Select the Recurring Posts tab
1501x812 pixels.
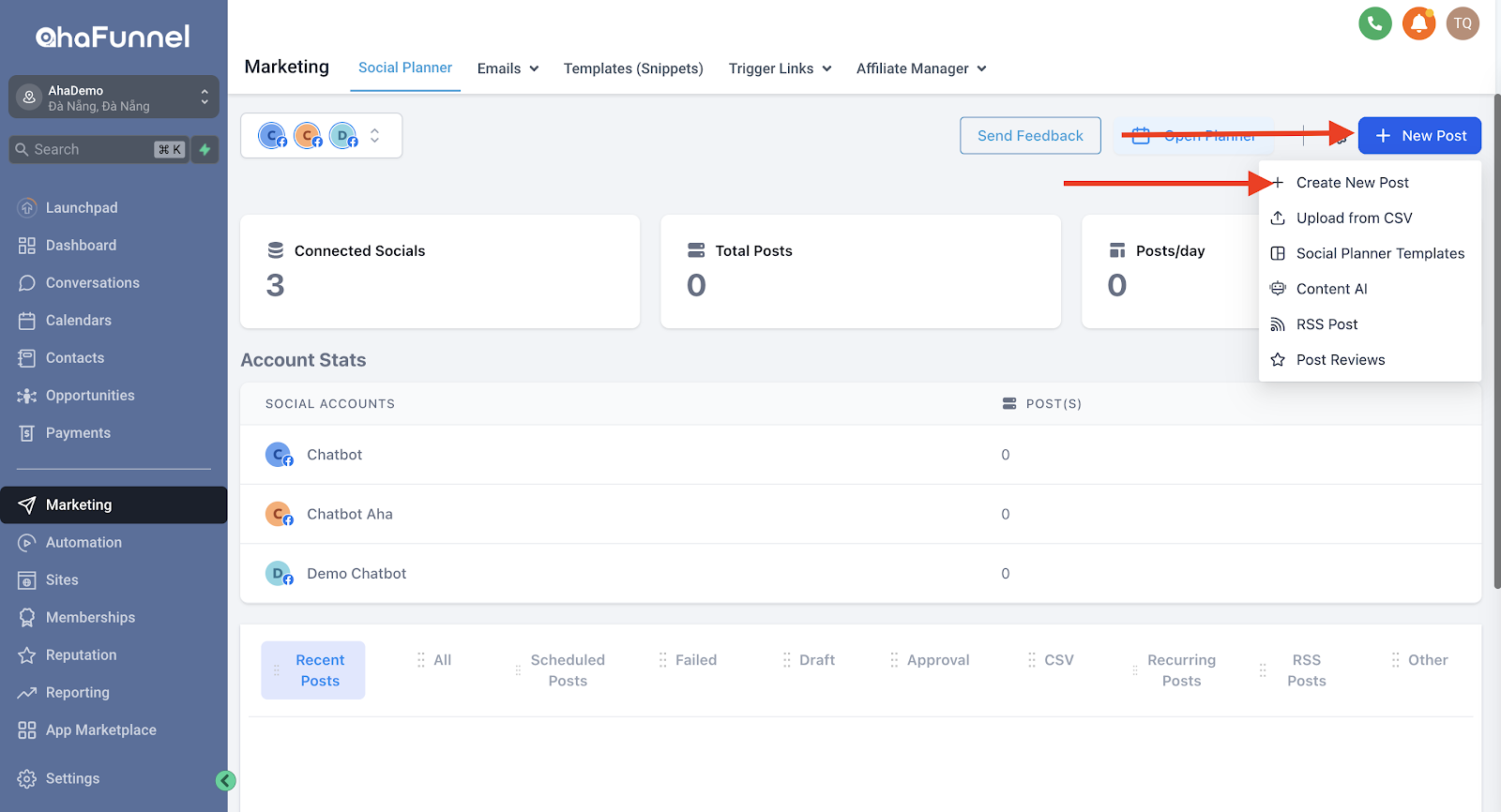tap(1173, 670)
